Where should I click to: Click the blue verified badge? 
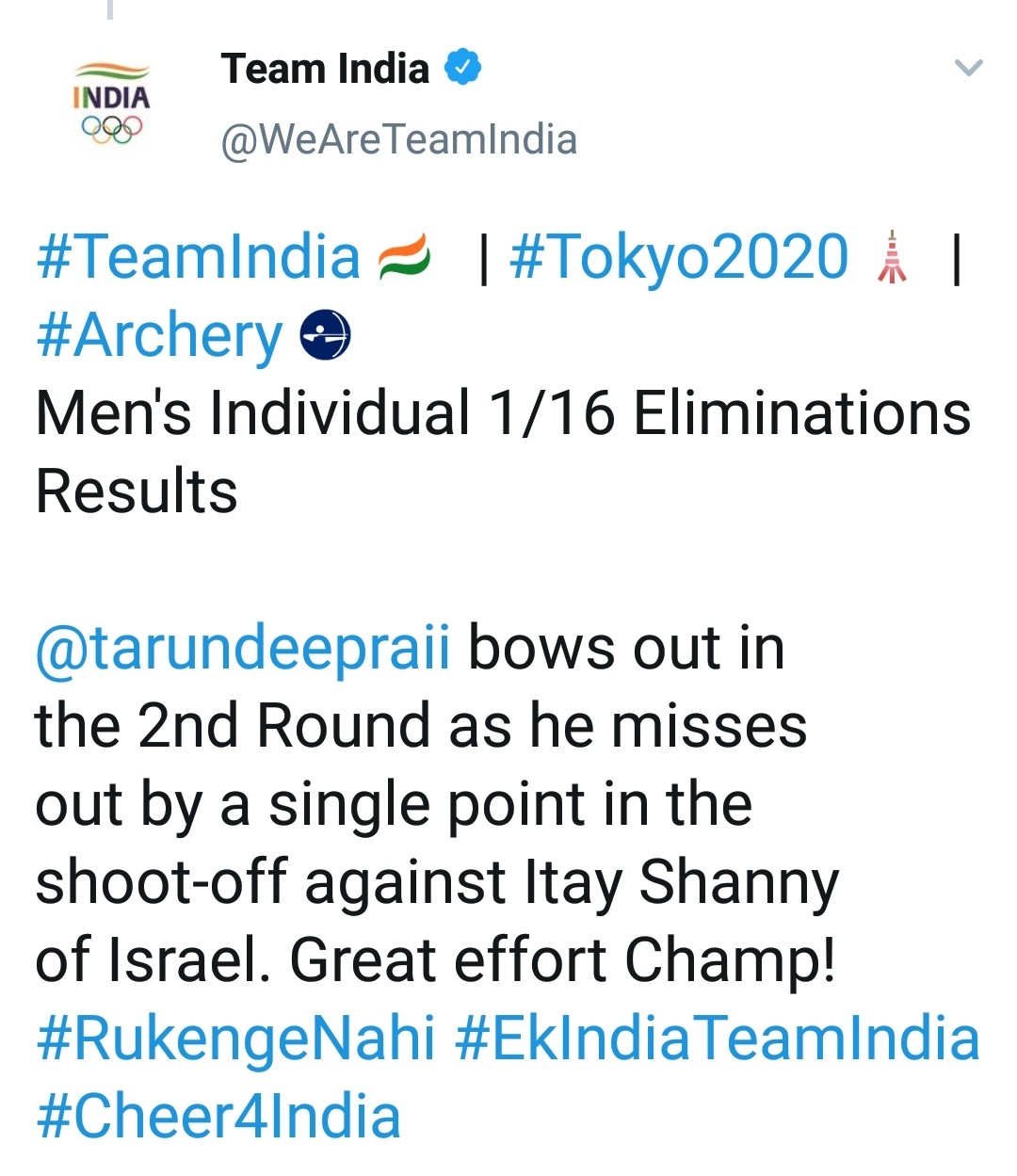click(462, 68)
